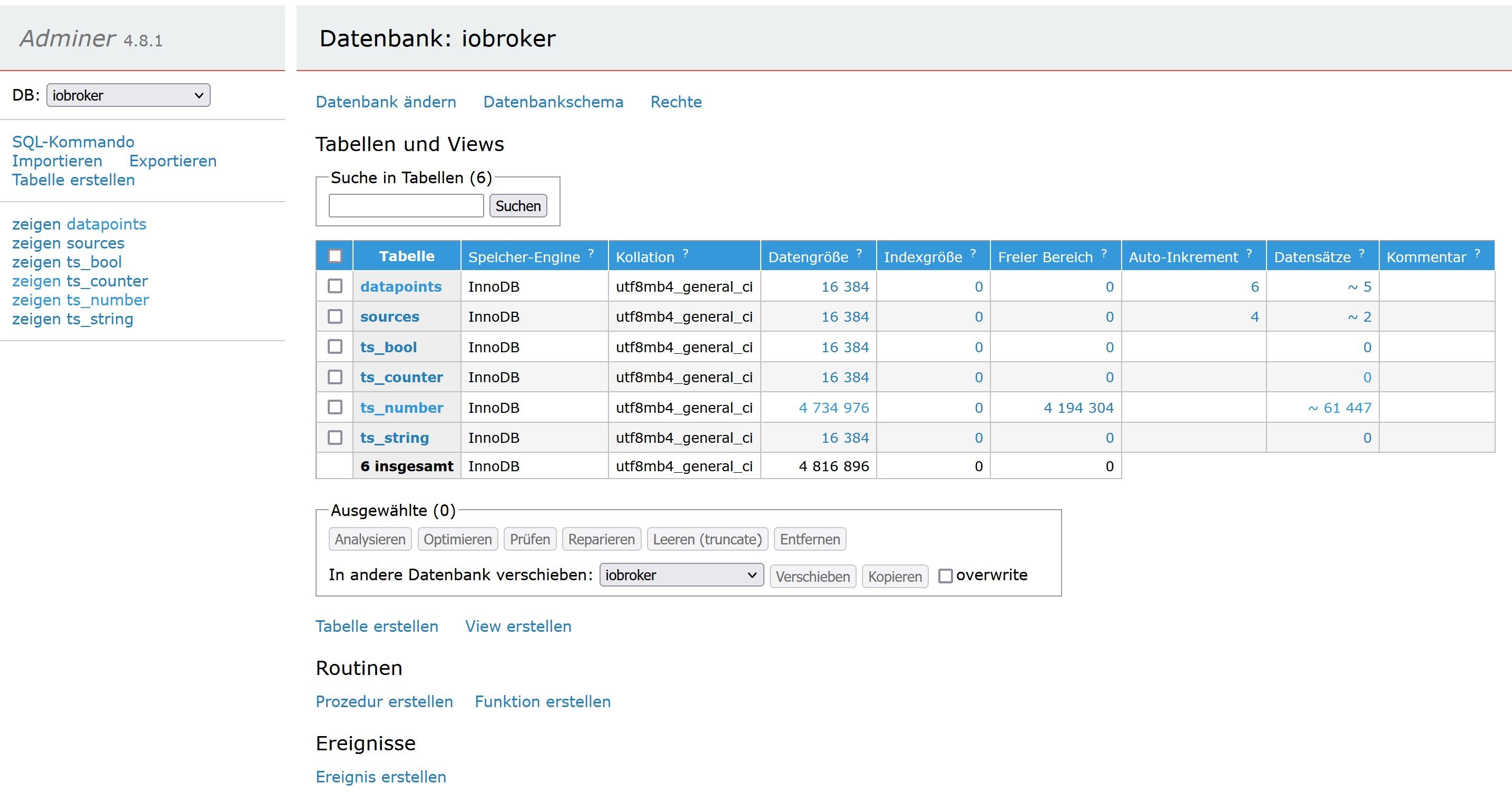Screen dimensions: 1512x804
Task: Open the datapoints table link
Action: tap(400, 287)
